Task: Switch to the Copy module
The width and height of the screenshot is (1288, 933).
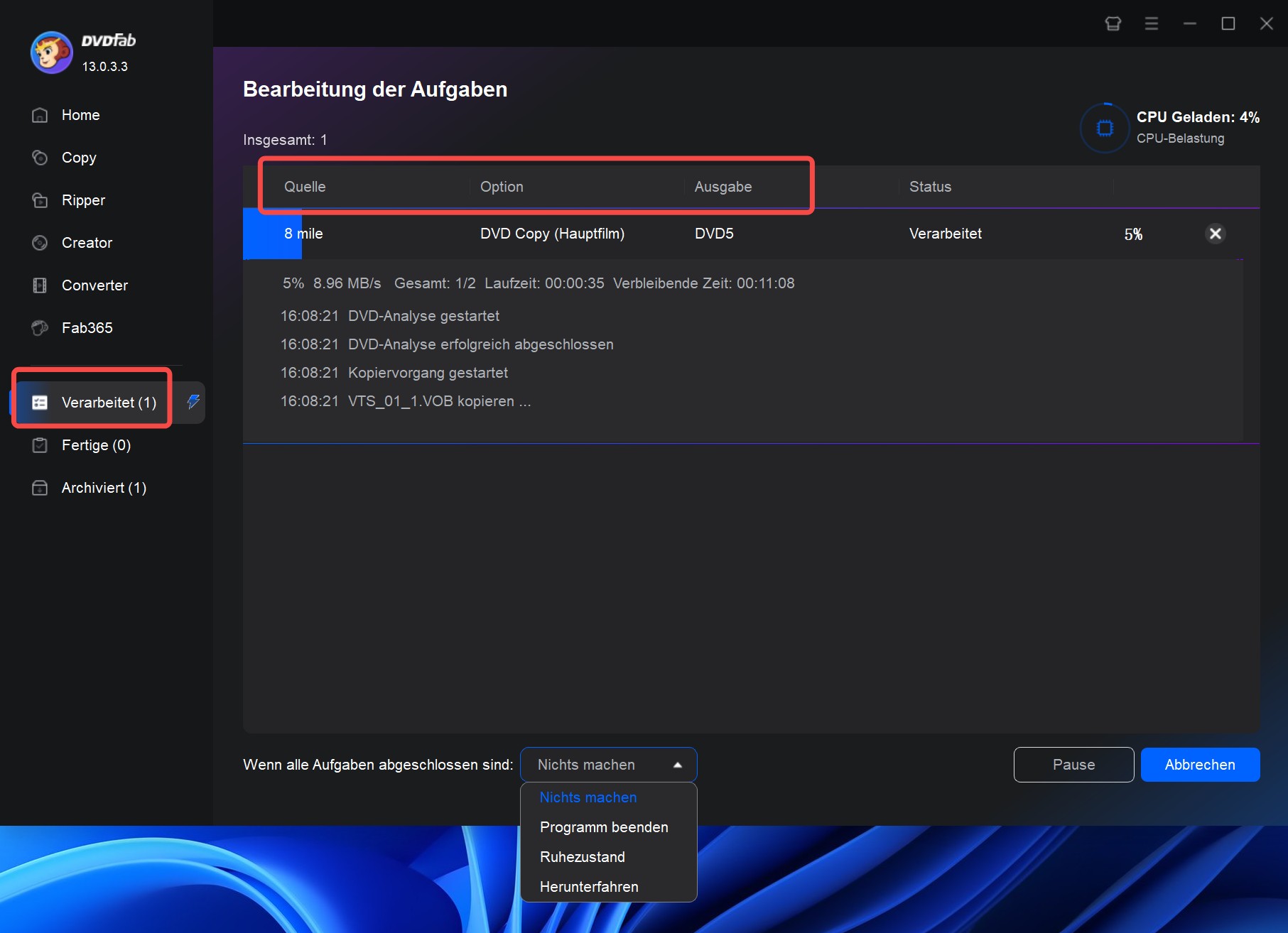Action: coord(80,158)
